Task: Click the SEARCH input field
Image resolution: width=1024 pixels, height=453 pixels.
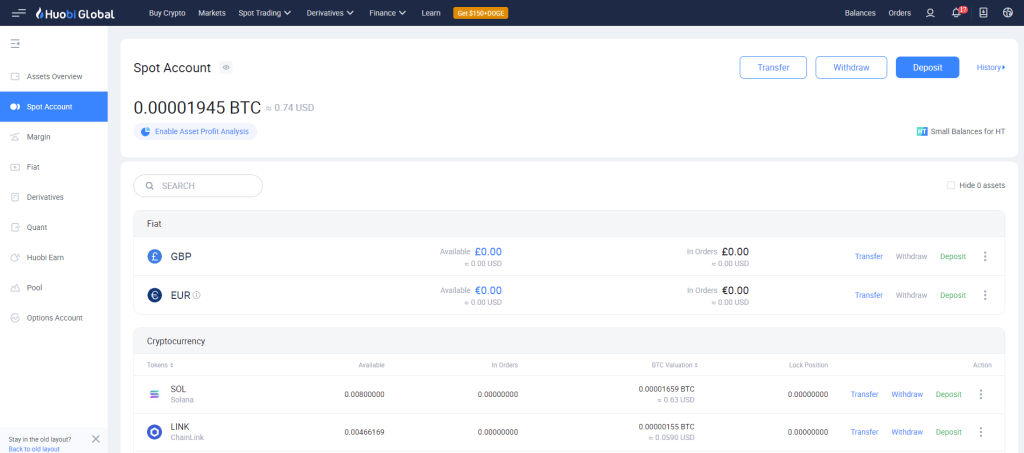Action: pos(198,186)
